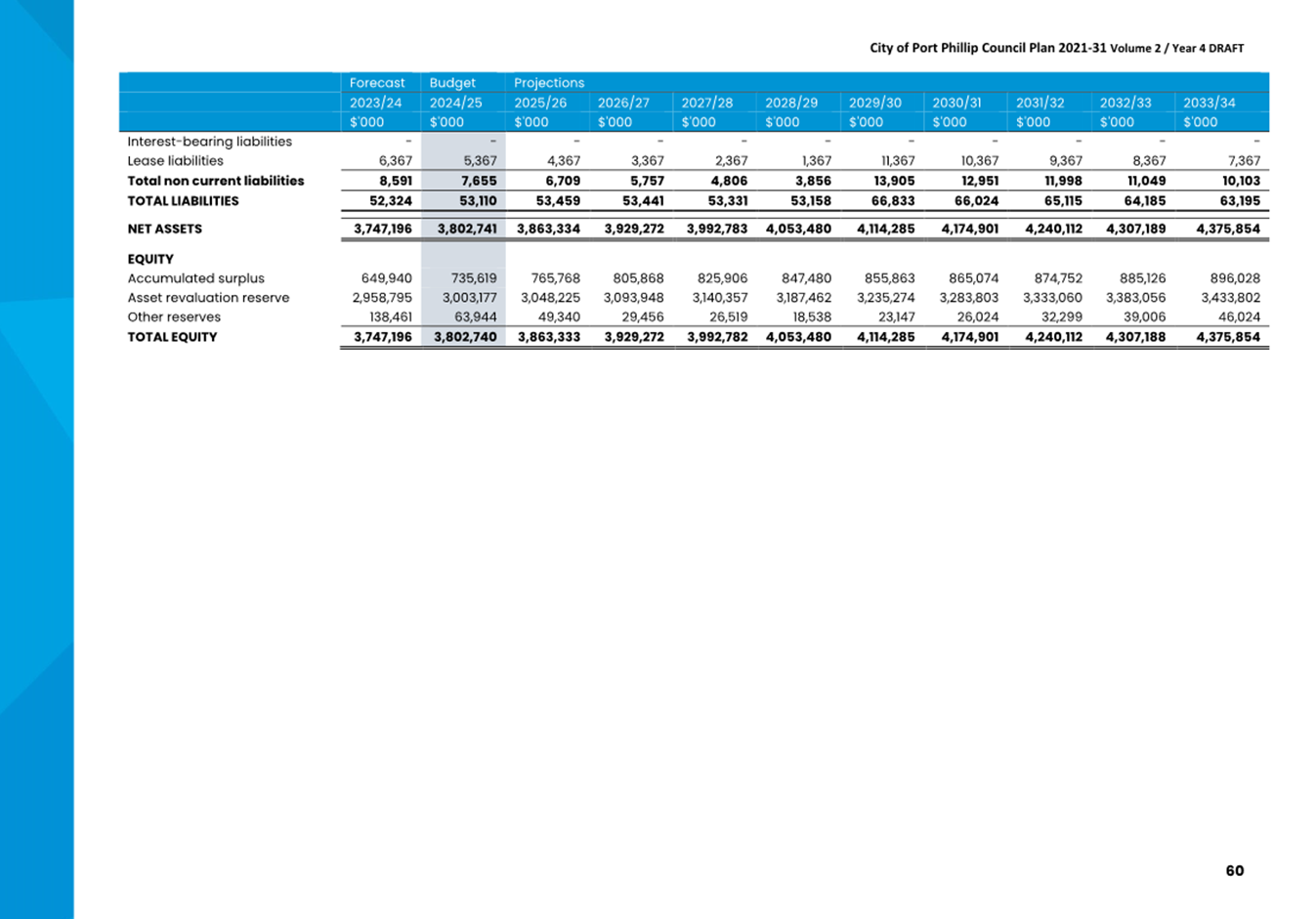
Task: Select the NET ASSETS row label
Action: (x=165, y=229)
